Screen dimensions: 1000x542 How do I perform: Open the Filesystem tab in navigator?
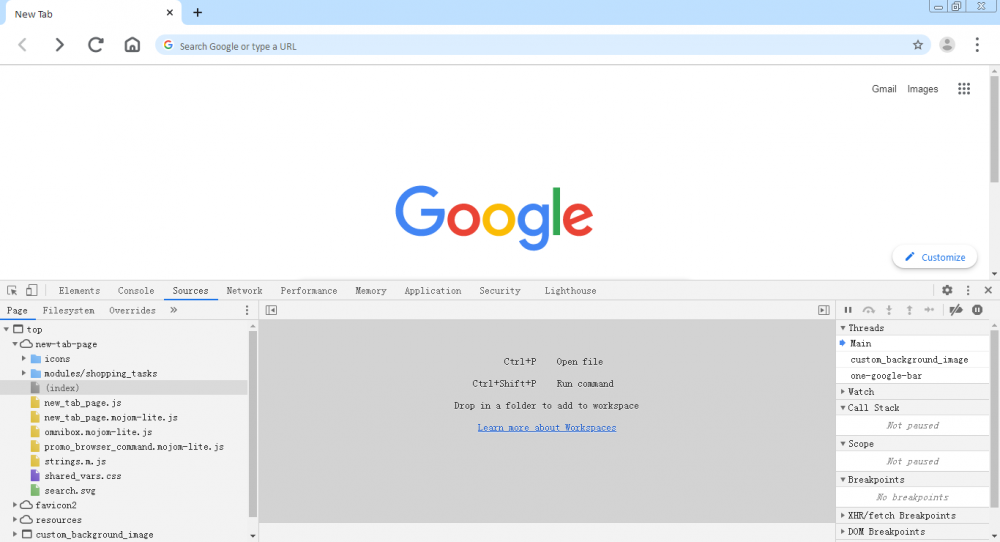point(68,310)
